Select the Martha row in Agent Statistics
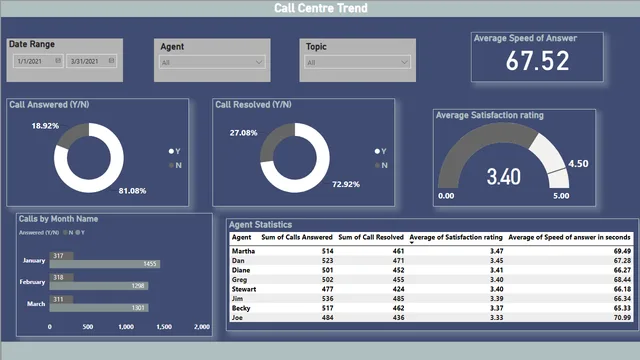Image resolution: width=640 pixels, height=360 pixels. pyautogui.click(x=431, y=251)
